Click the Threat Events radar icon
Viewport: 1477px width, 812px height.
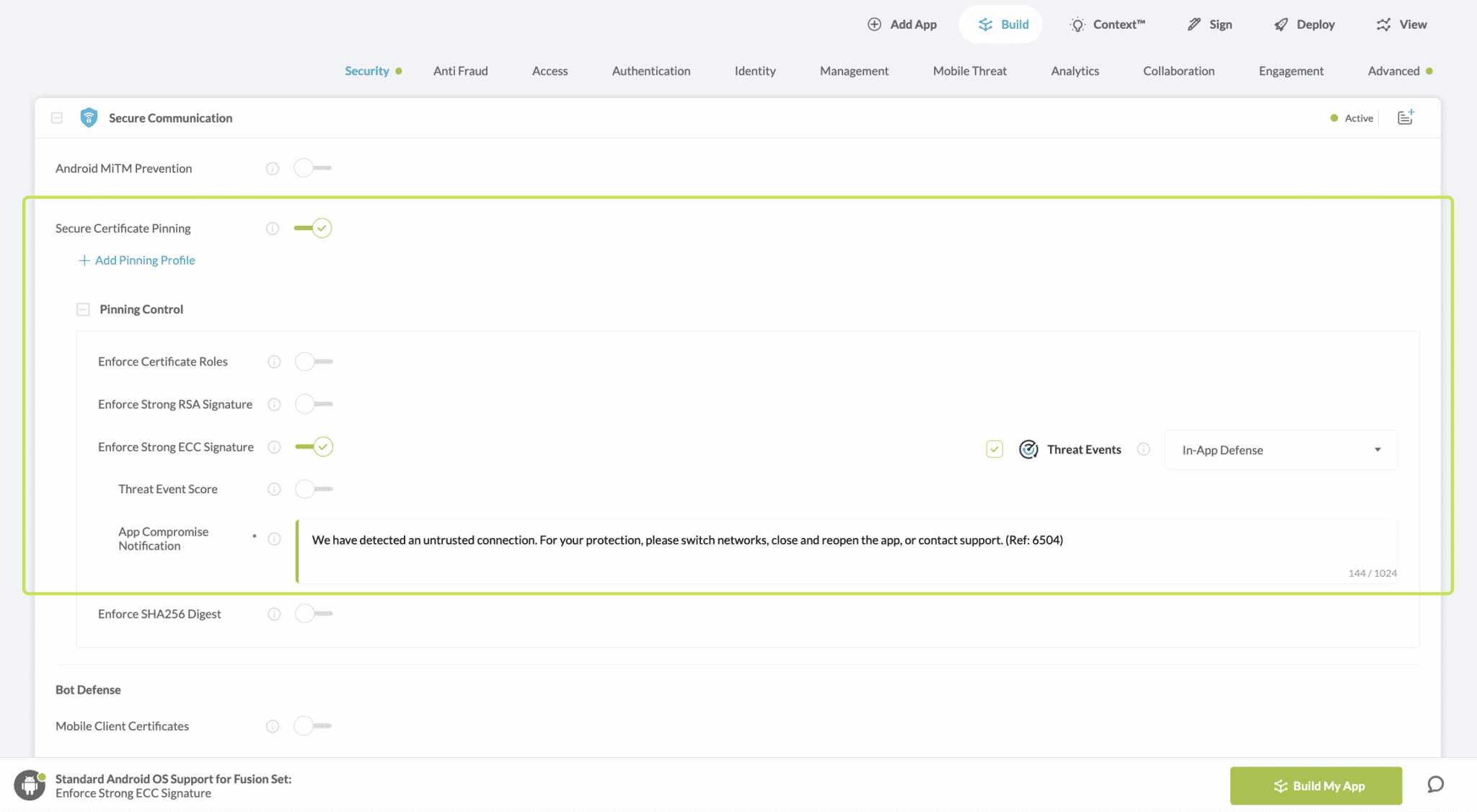tap(1028, 449)
